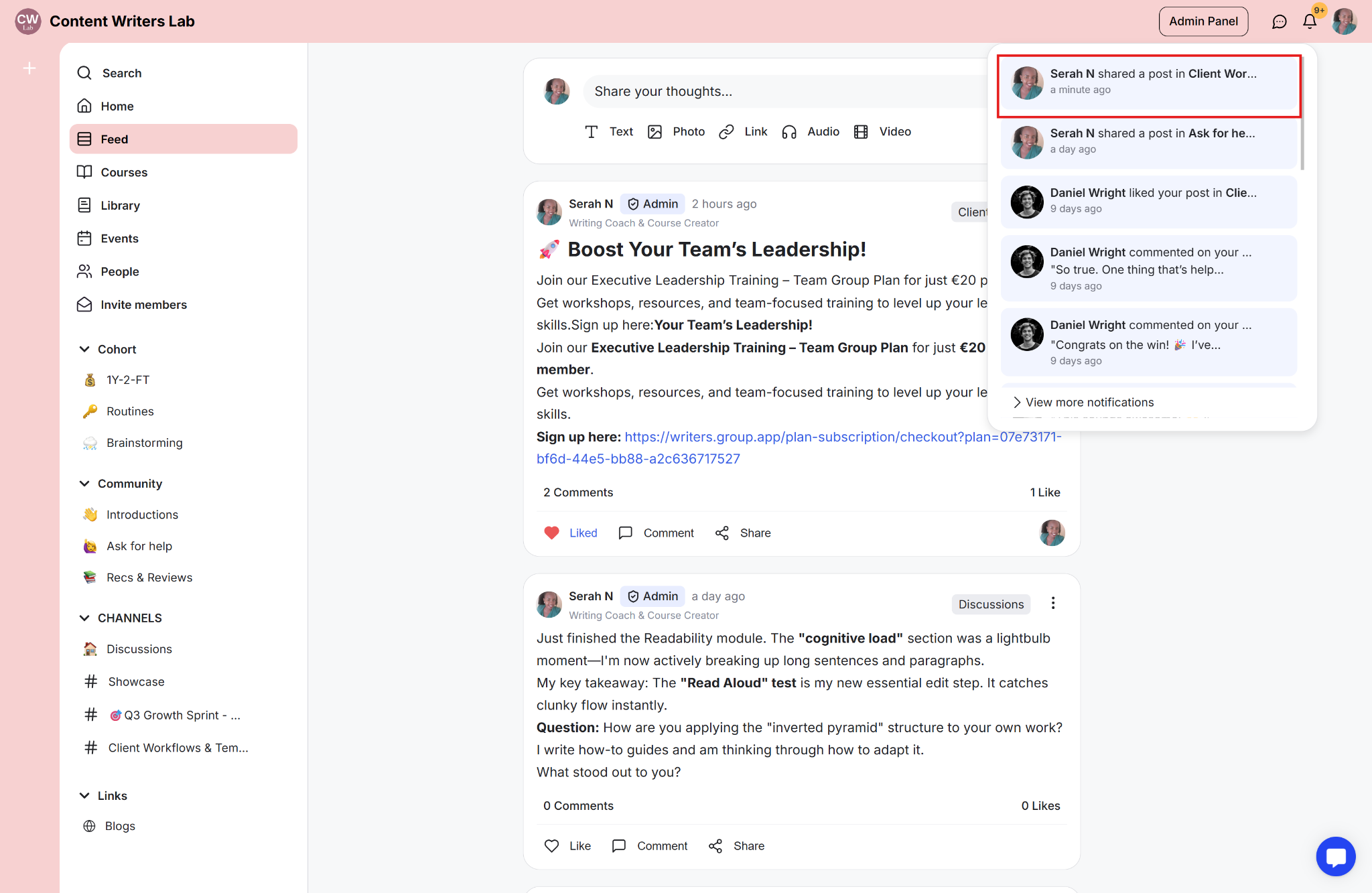Screen dimensions: 1372x893
Task: Click the Admin Panel button
Action: pos(1203,21)
